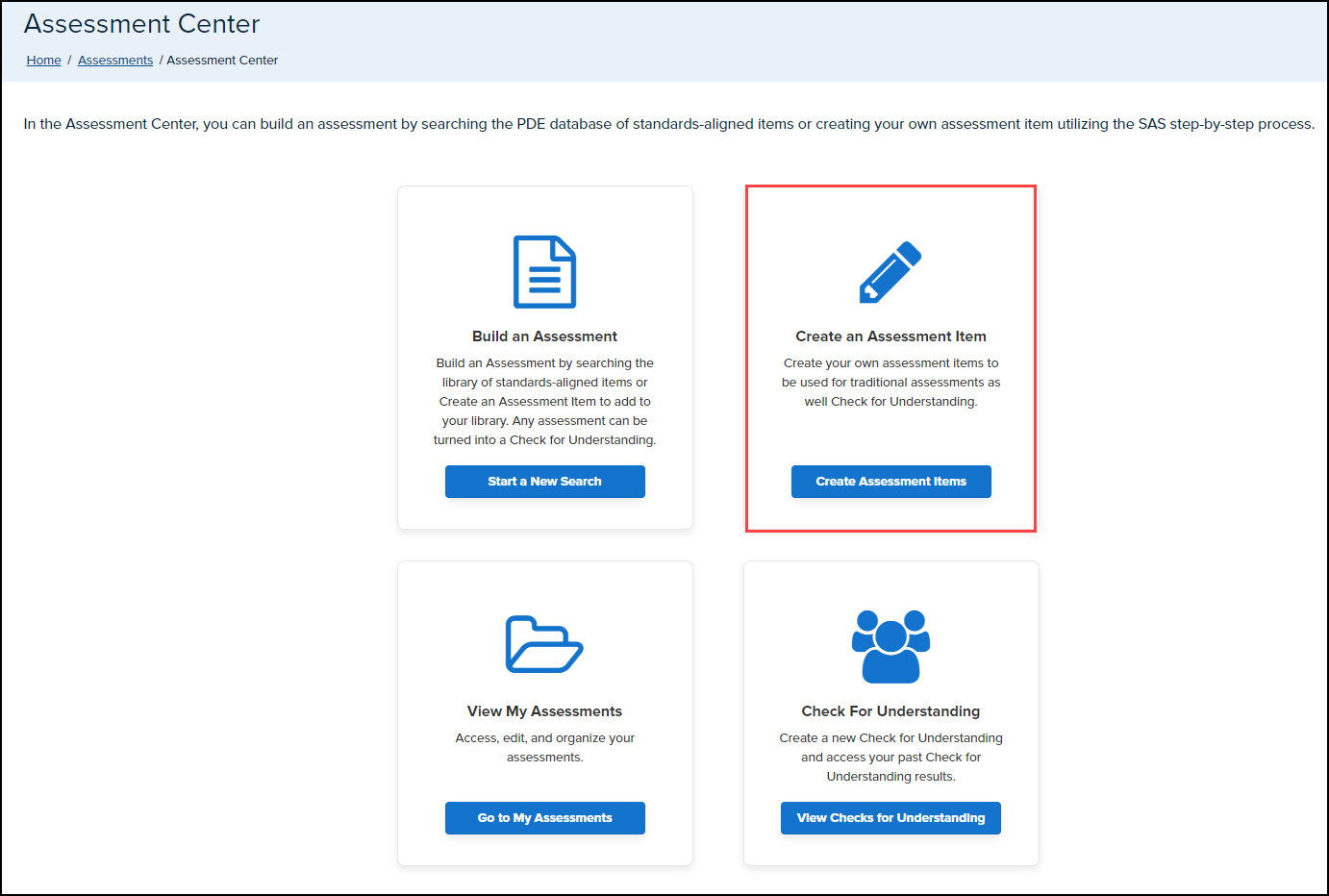
Task: Click the open folder icon for View My Assessments
Action: point(544,644)
